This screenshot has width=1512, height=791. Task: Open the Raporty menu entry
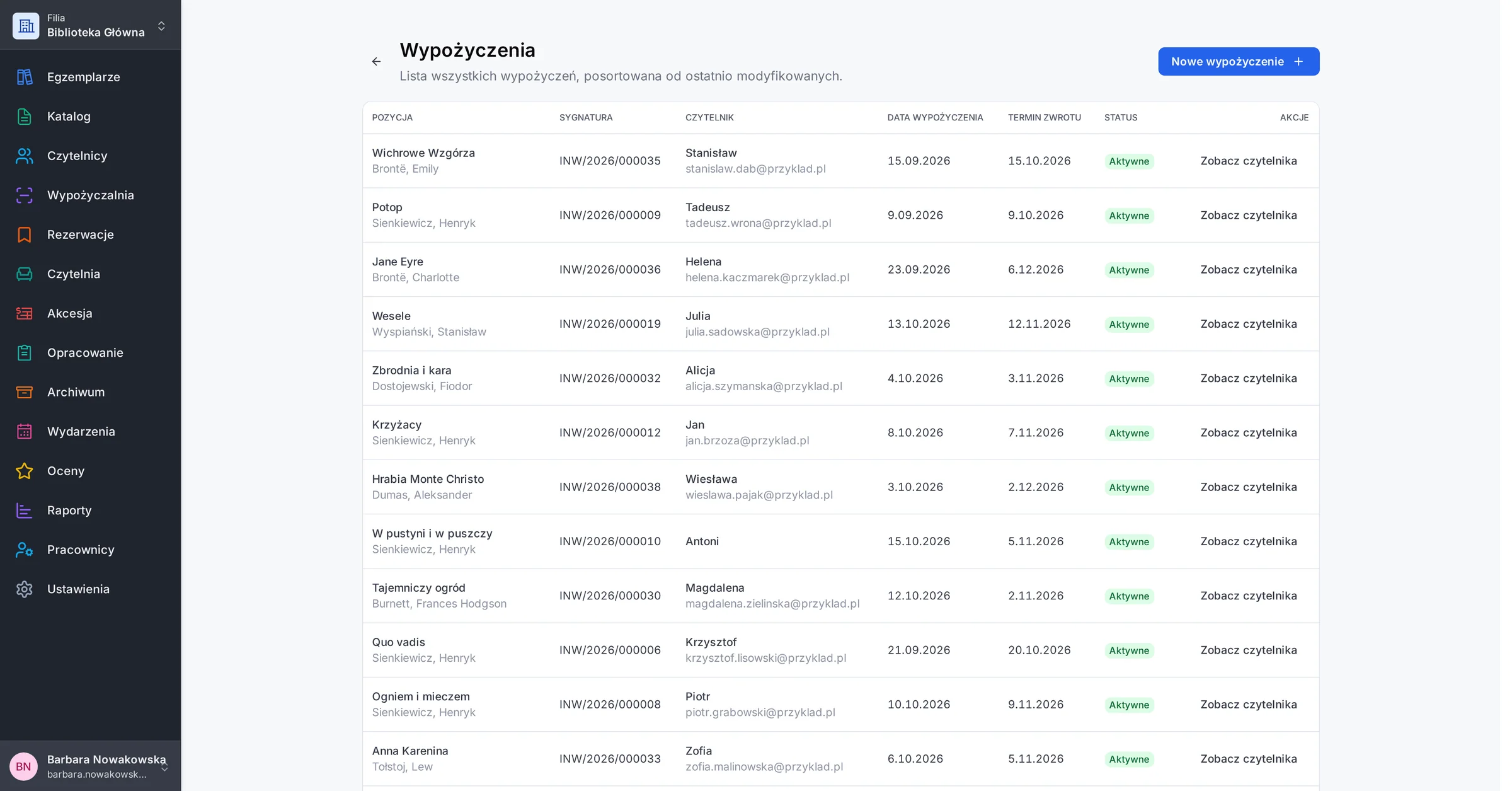point(91,511)
